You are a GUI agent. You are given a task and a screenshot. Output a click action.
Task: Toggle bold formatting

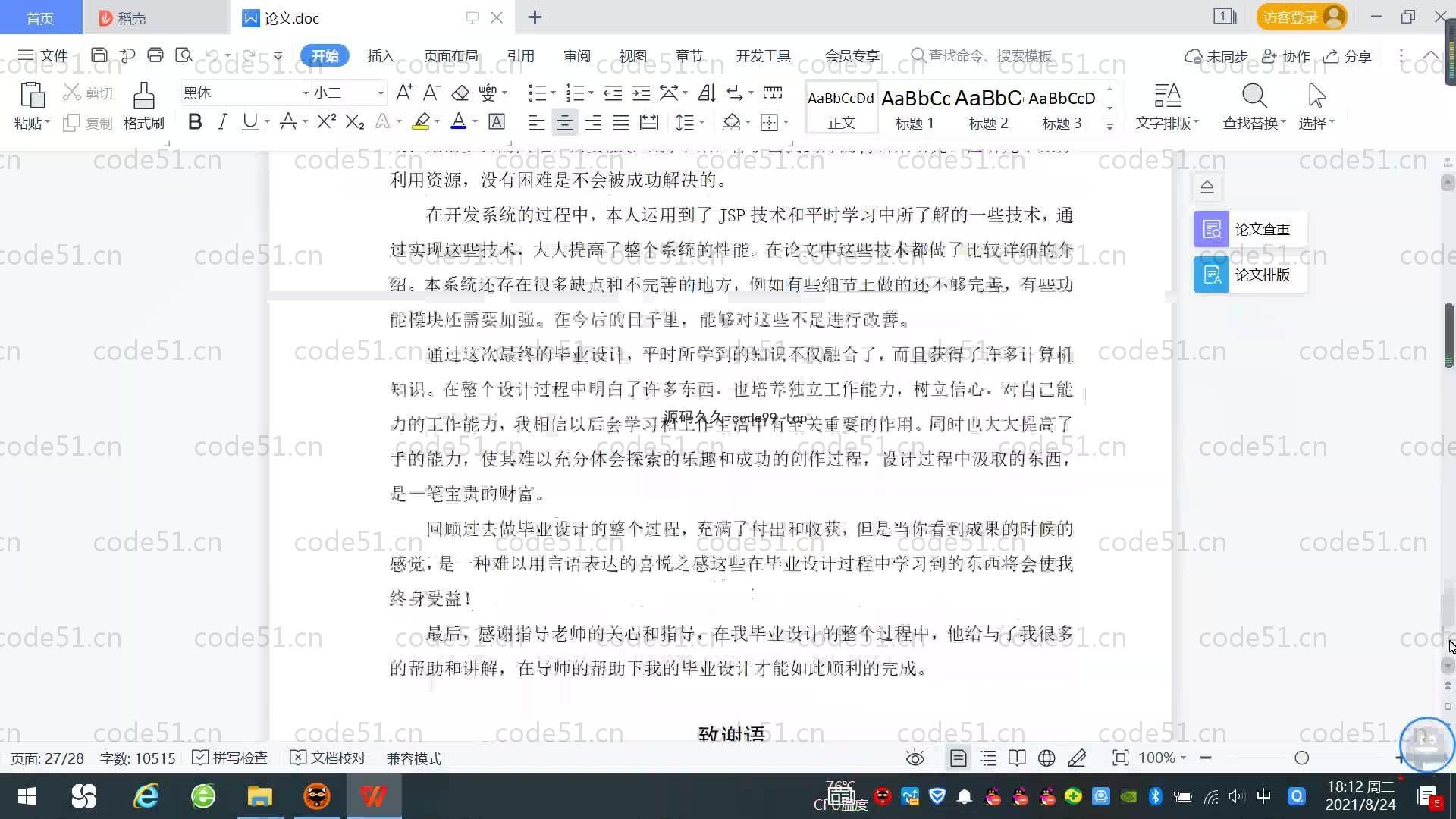(x=195, y=122)
